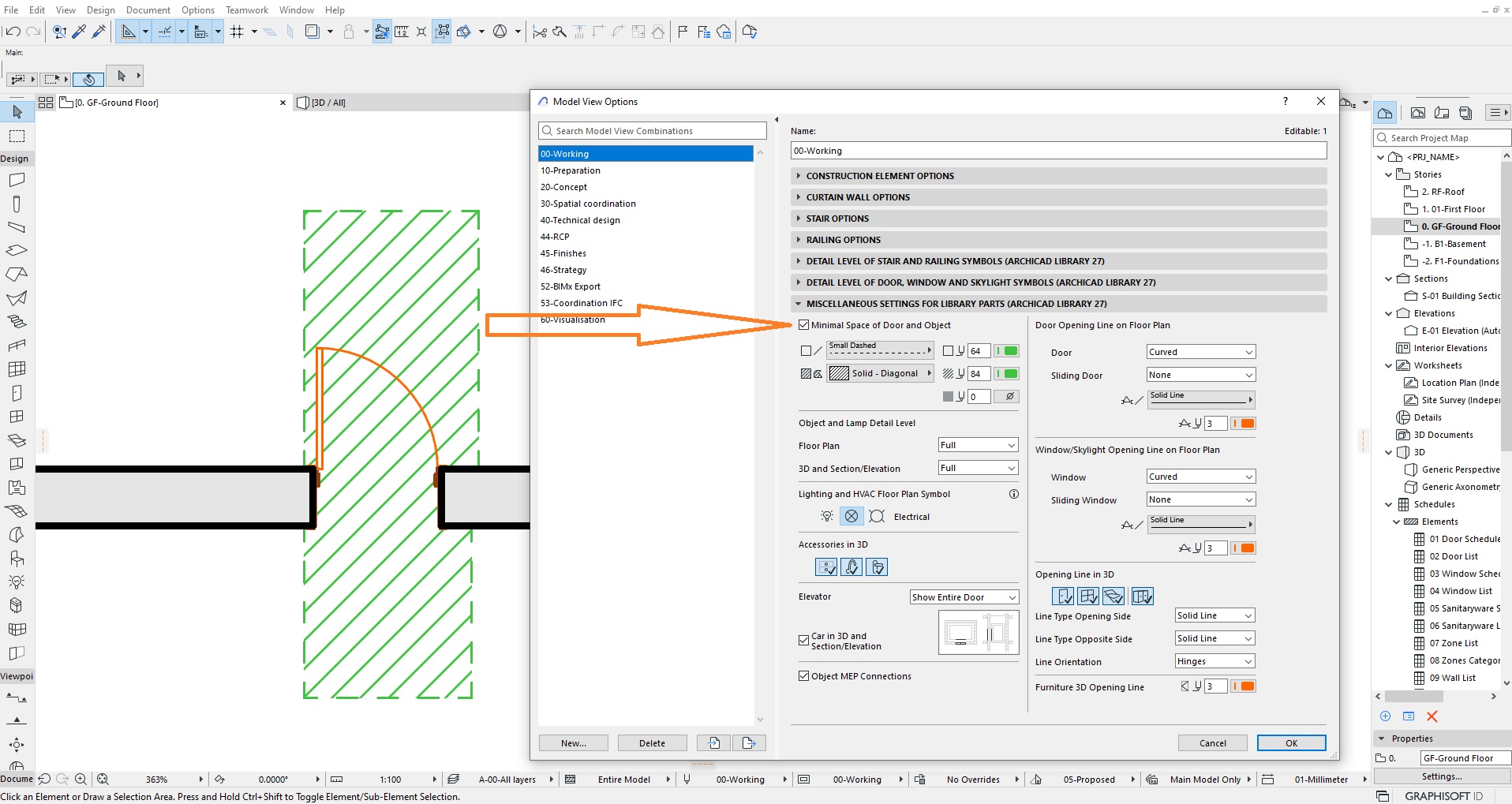Image resolution: width=1512 pixels, height=804 pixels.
Task: Click the orange Furniture 3D Opening Line pen swatch
Action: click(x=1247, y=686)
